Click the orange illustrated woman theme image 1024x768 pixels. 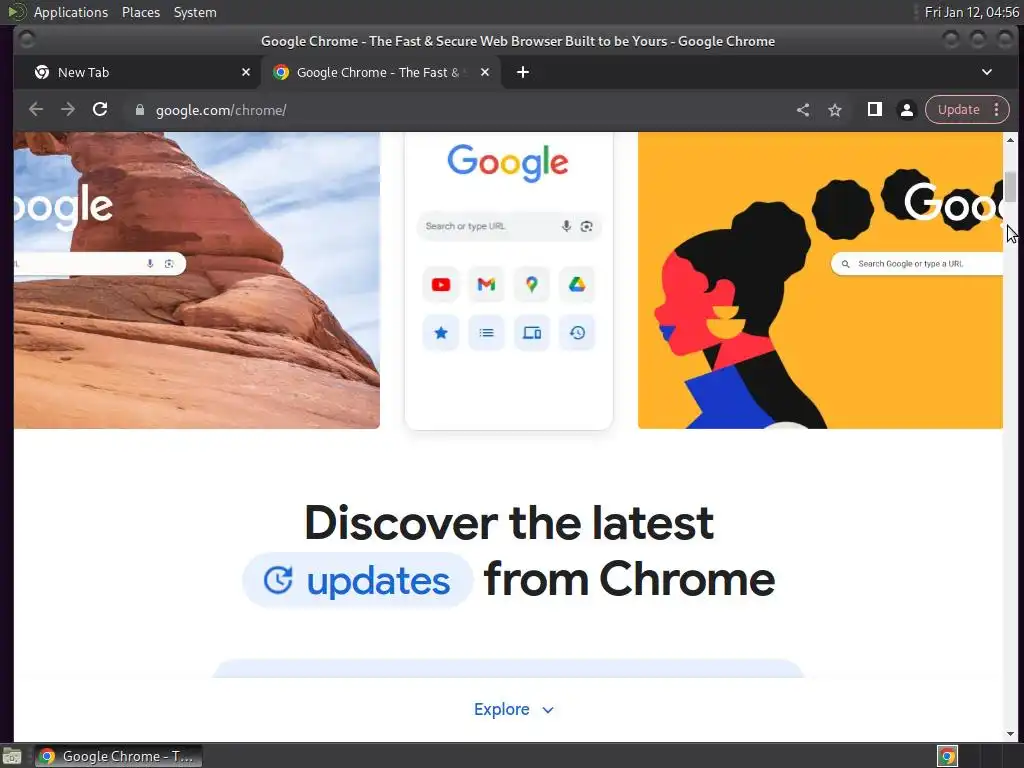820,281
